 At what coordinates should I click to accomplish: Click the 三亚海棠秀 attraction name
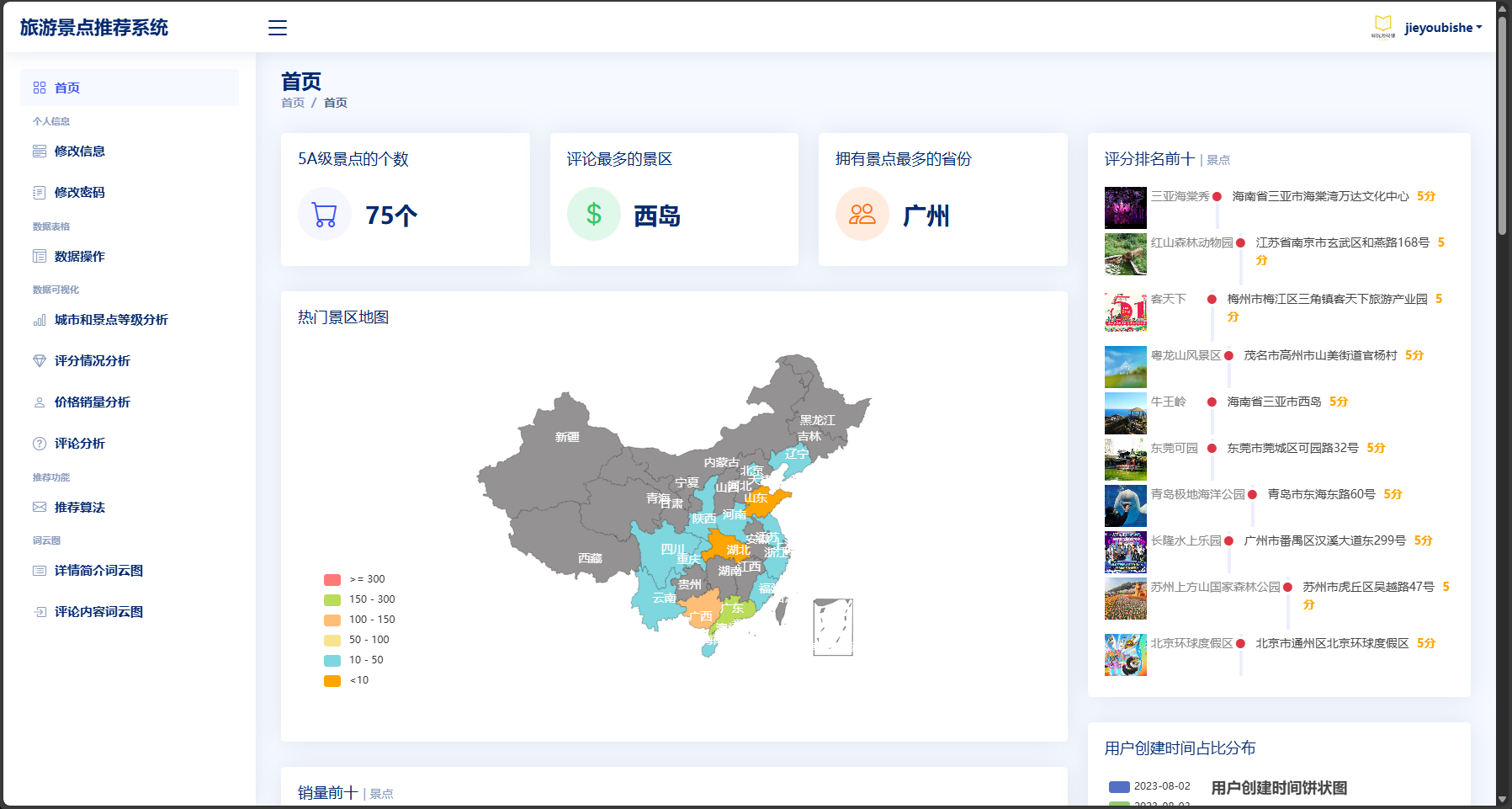[x=1180, y=196]
